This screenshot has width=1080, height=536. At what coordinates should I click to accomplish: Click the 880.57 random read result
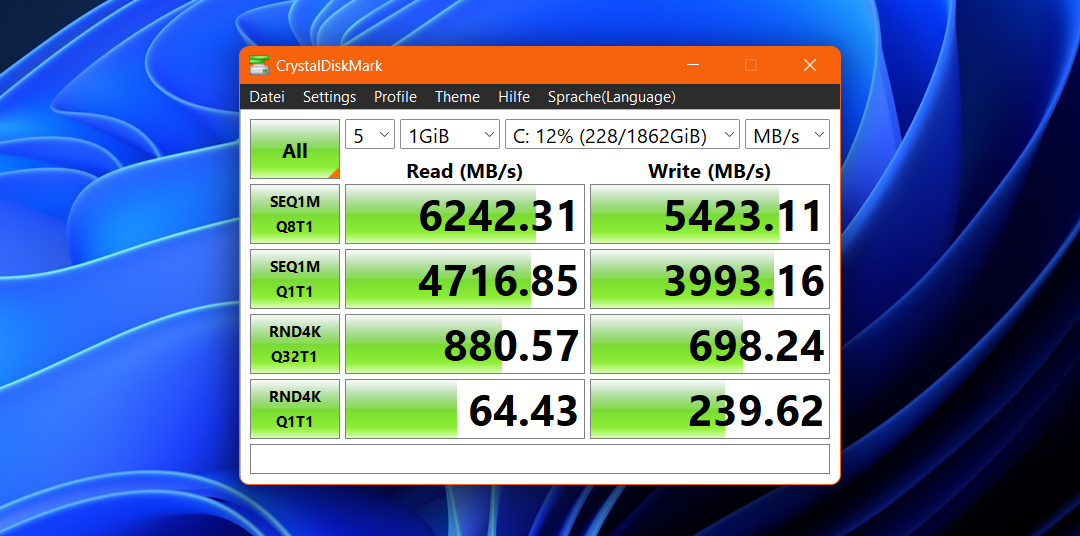pos(465,344)
